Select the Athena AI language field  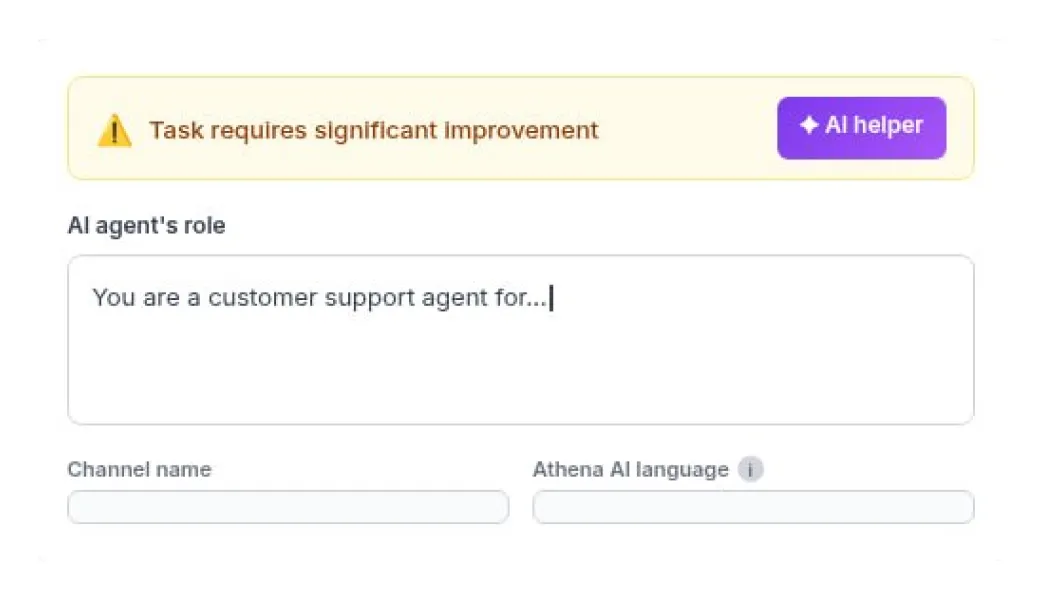[x=753, y=507]
